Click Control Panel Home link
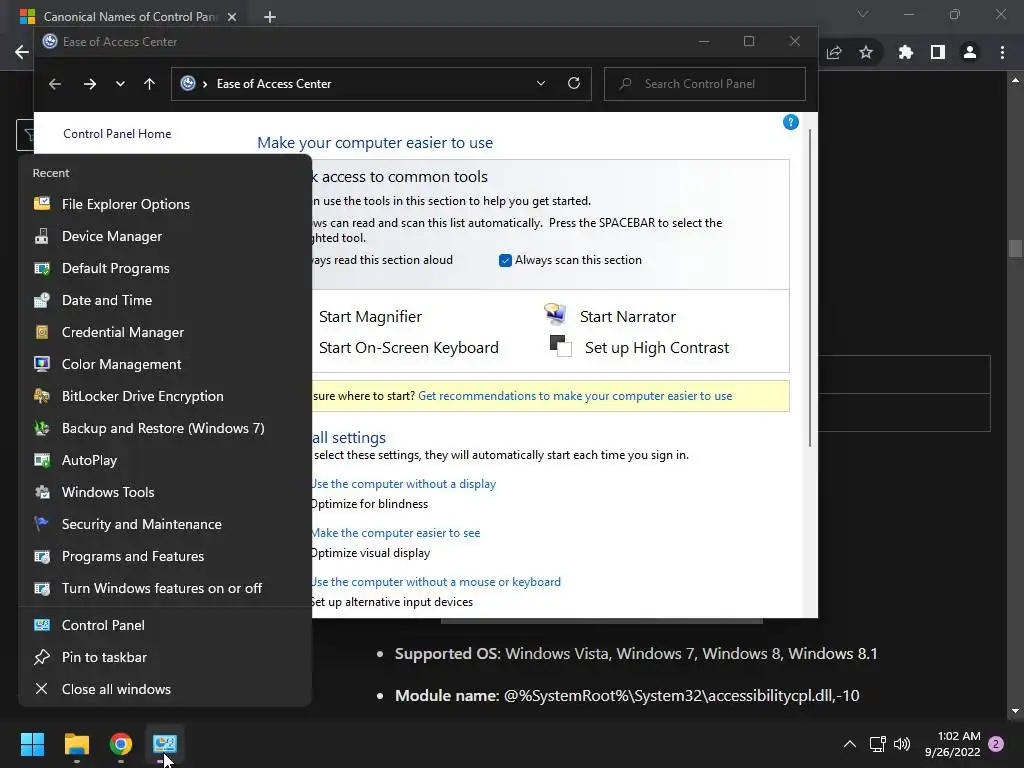 pyautogui.click(x=117, y=134)
